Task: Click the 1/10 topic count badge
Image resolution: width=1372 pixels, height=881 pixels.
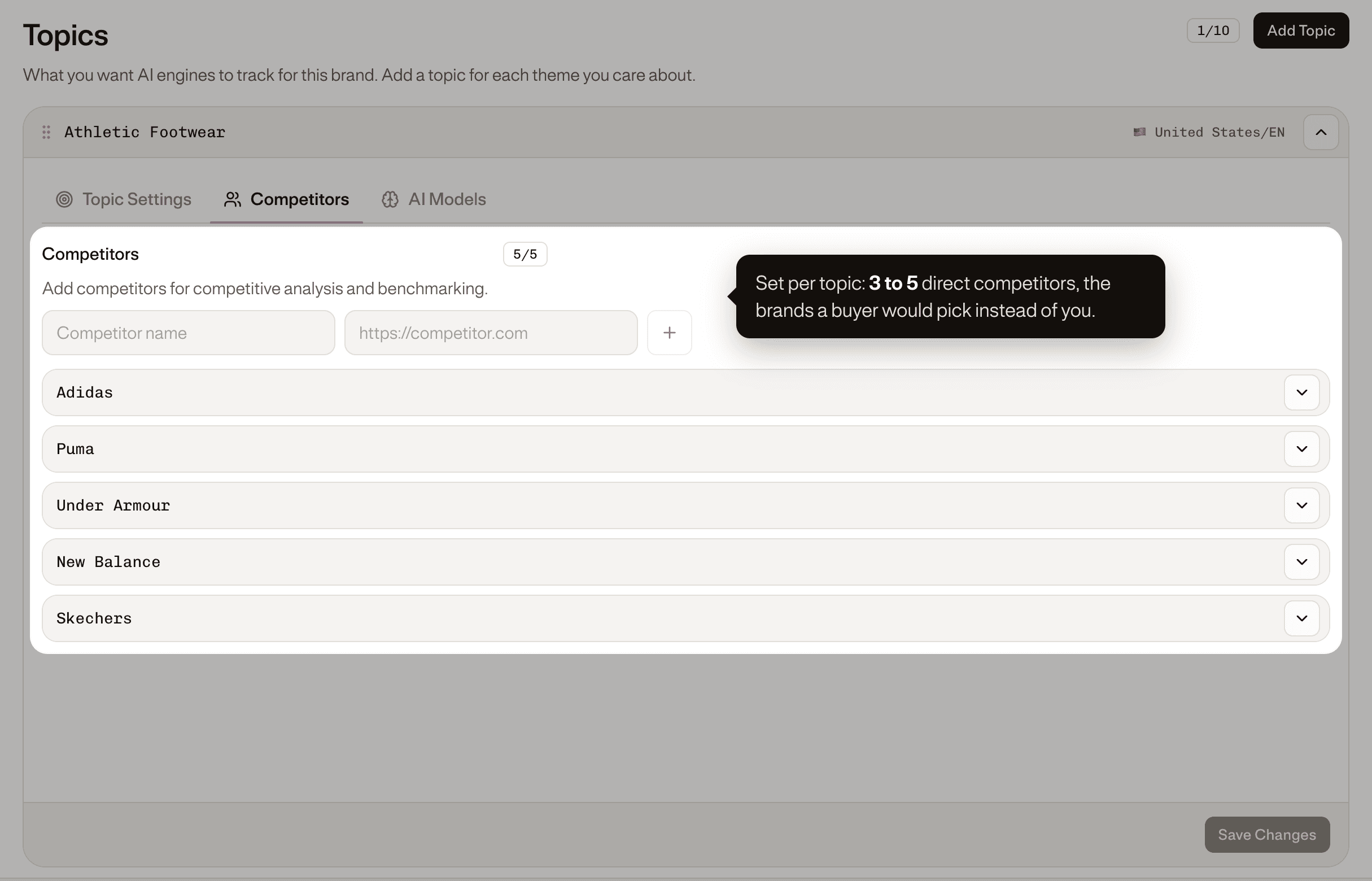Action: coord(1213,30)
